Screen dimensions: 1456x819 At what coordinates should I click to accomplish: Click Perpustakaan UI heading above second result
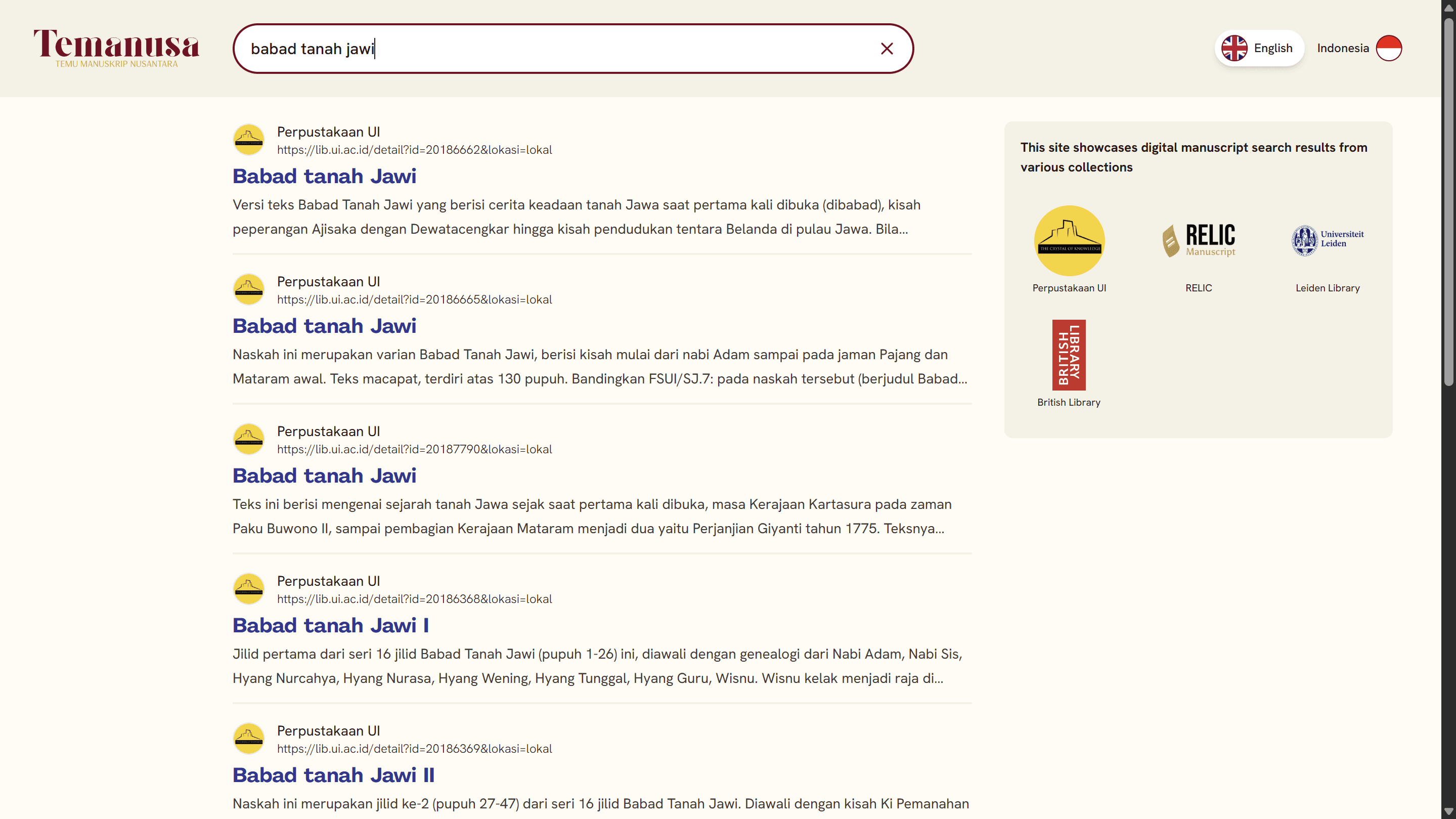point(328,281)
